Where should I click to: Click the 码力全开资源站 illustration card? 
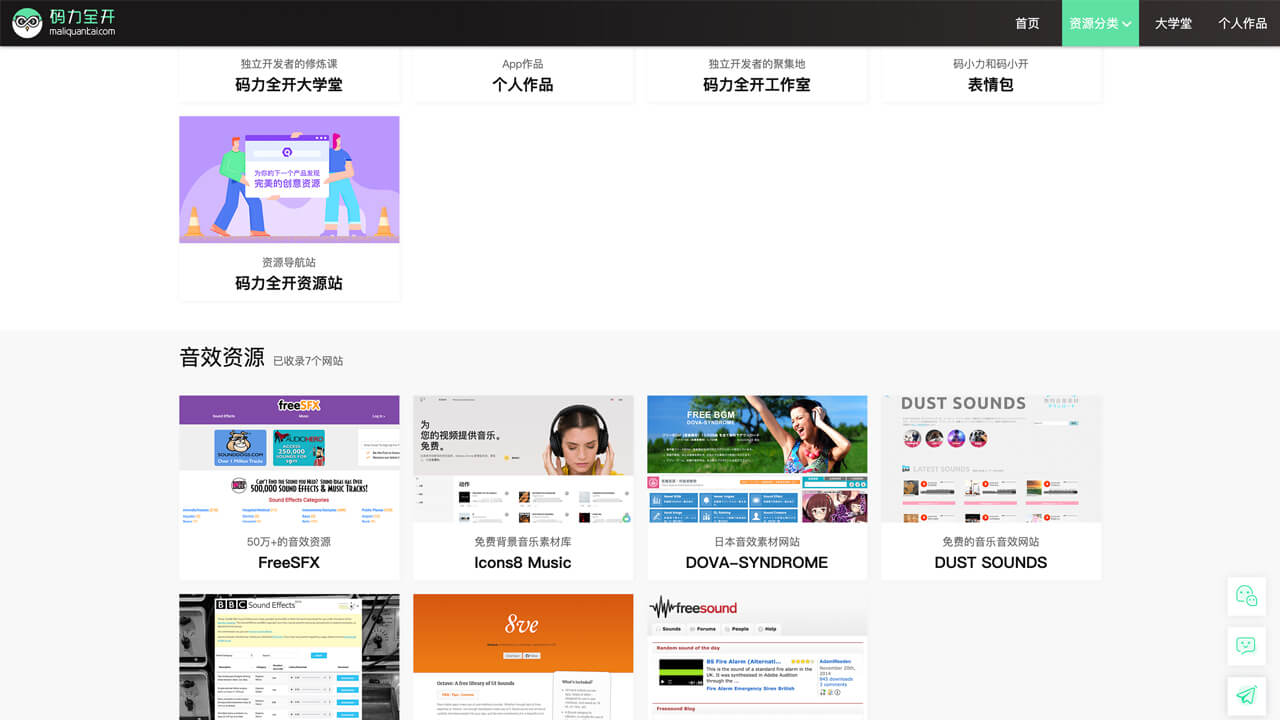point(289,180)
